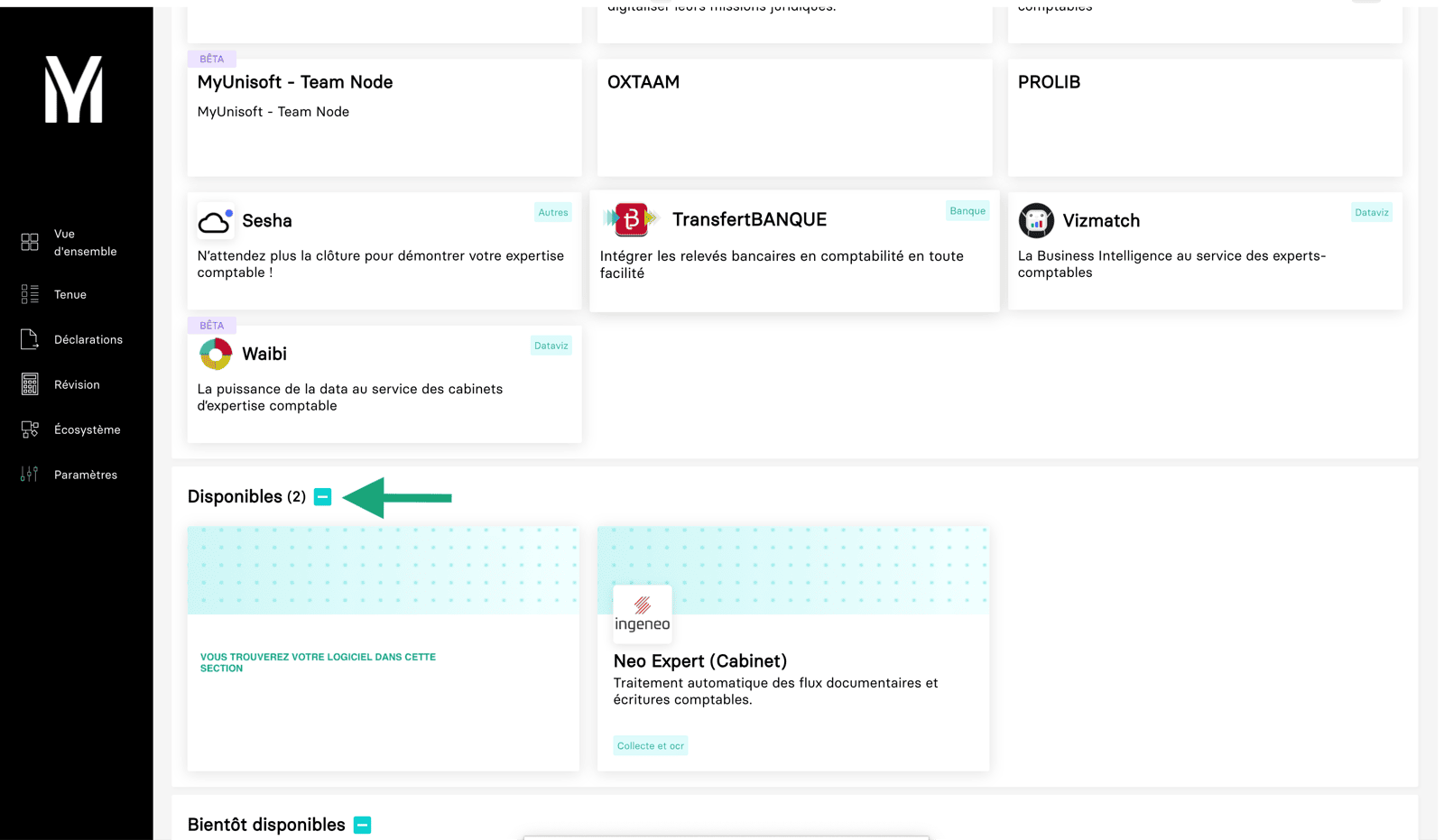This screenshot has width=1444, height=840.
Task: Open Vue d'ensemble via its grid icon
Action: (x=30, y=242)
